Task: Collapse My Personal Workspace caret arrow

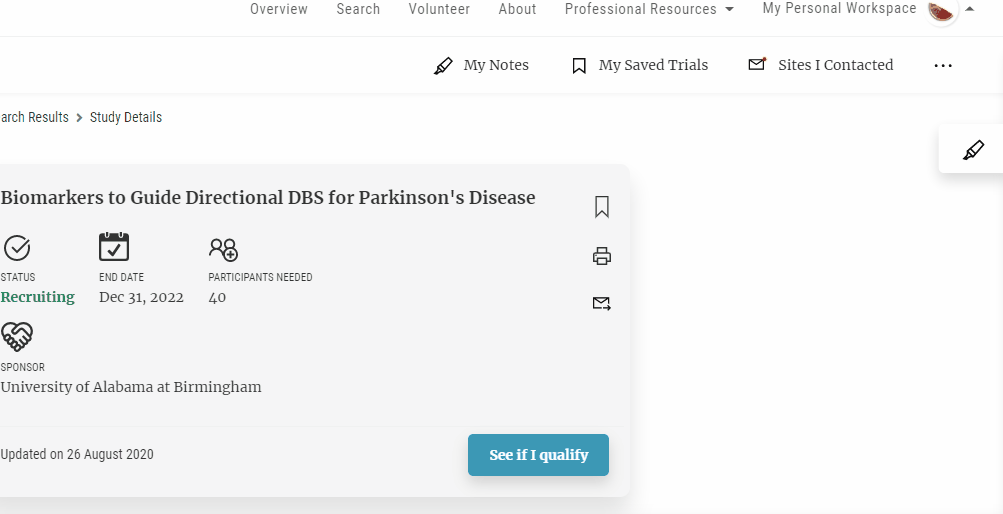Action: tap(970, 9)
